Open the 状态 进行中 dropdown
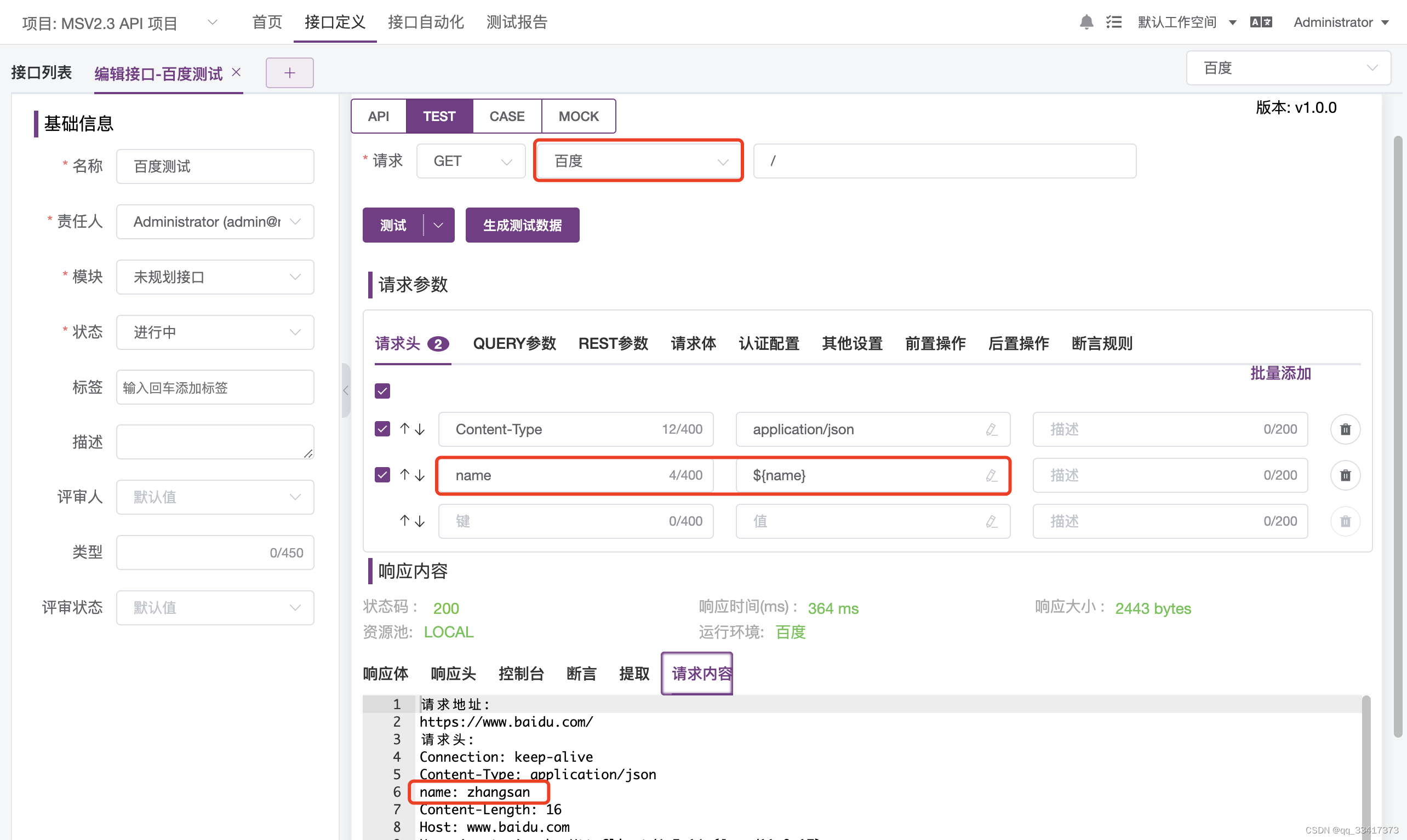 point(215,332)
